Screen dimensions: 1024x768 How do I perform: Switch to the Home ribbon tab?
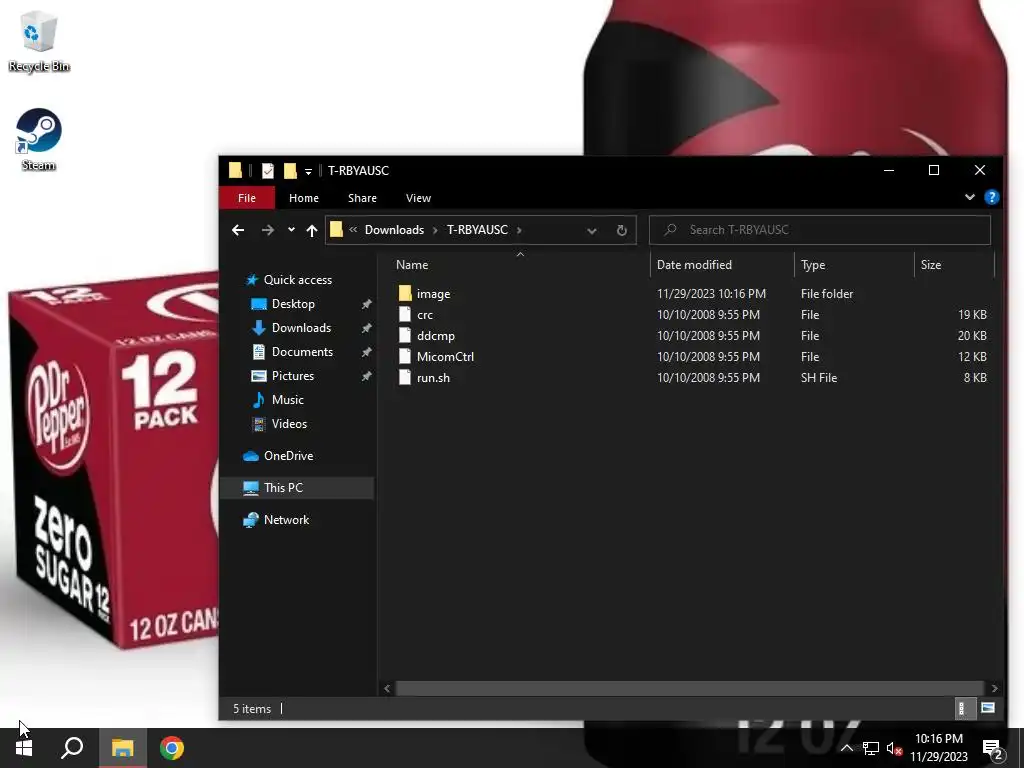pyautogui.click(x=304, y=198)
